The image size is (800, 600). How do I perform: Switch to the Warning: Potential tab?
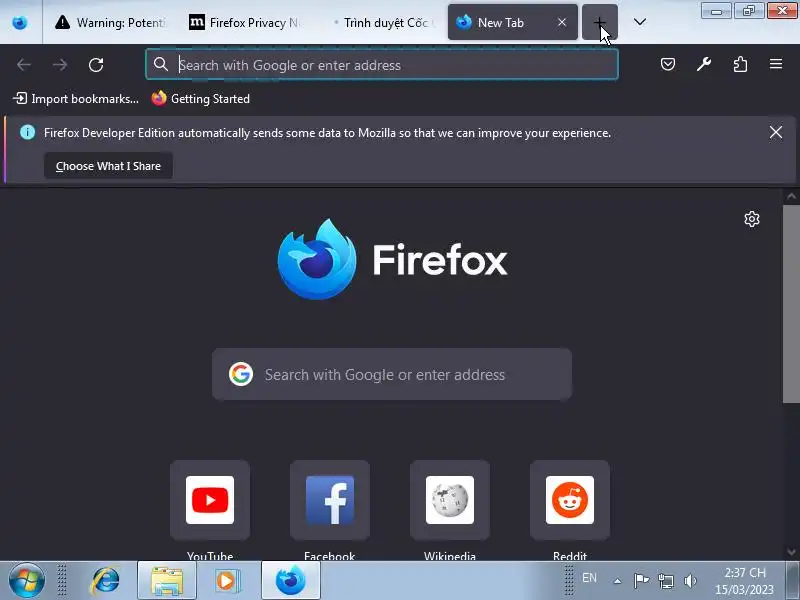pos(111,22)
